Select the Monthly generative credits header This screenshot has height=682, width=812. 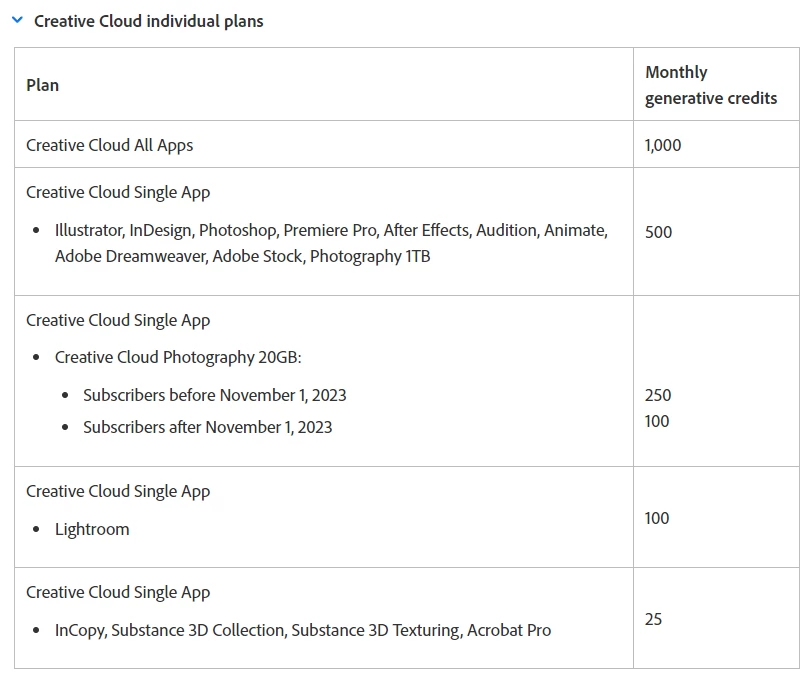click(x=711, y=85)
